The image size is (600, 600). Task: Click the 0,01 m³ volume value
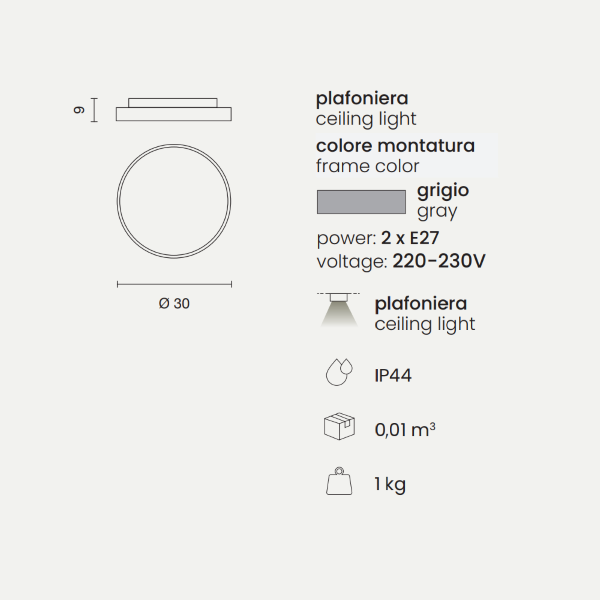pos(404,430)
